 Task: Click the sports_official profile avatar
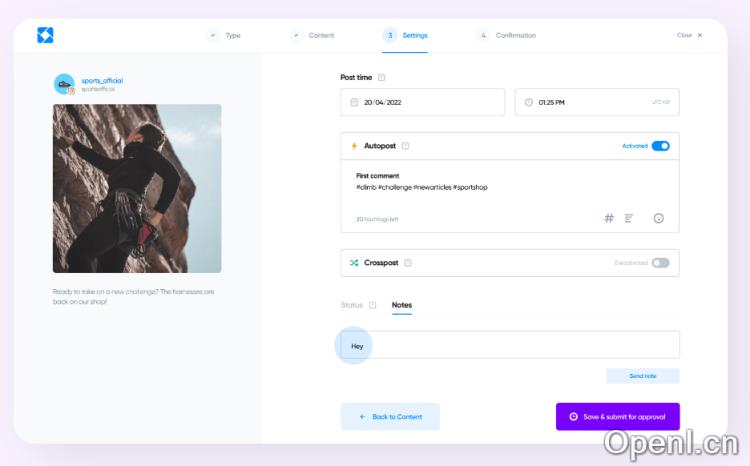[x=64, y=84]
